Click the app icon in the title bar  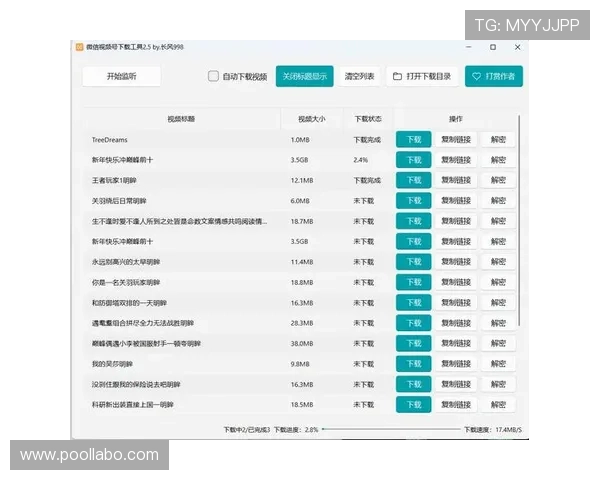(x=80, y=47)
